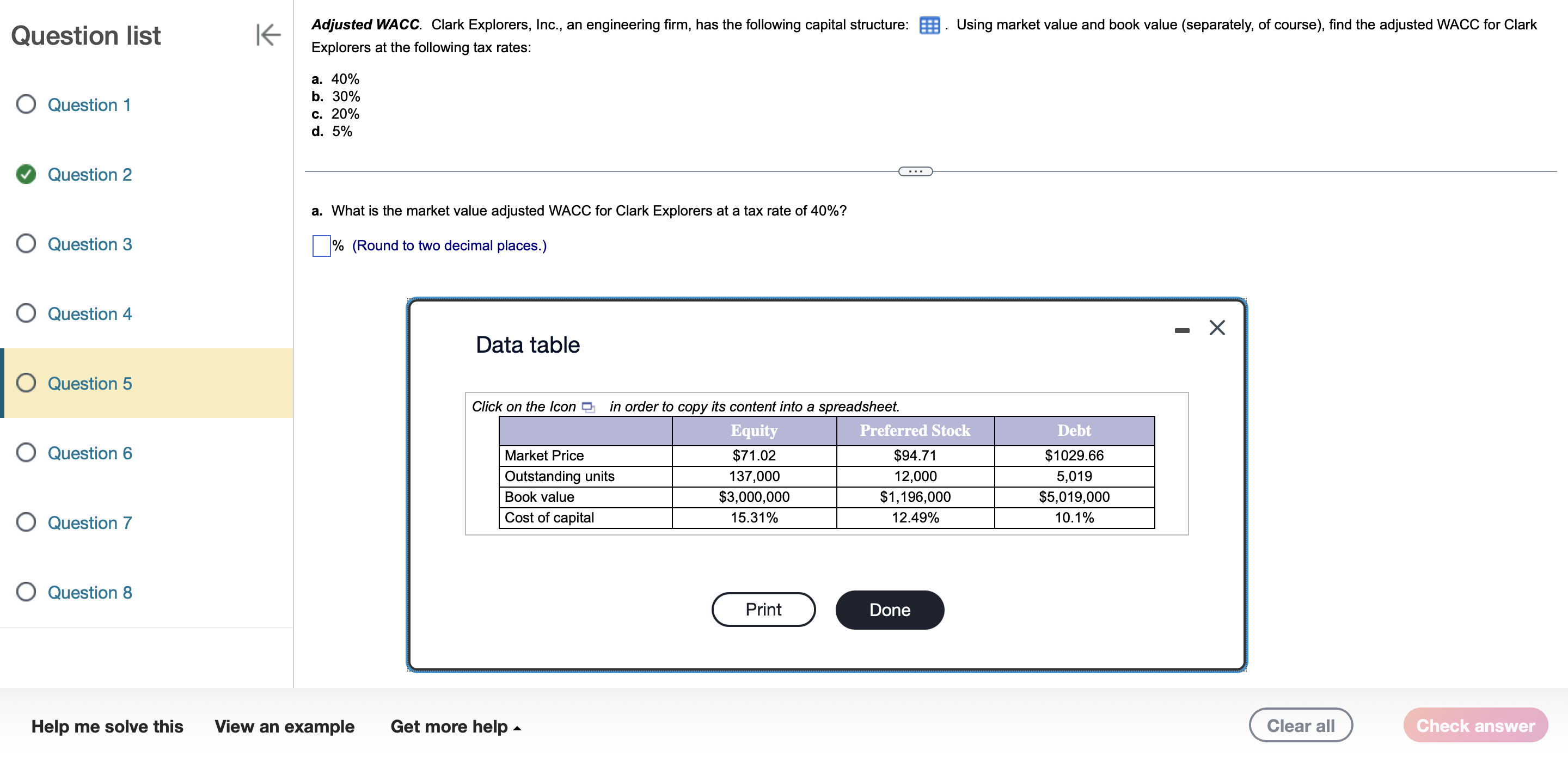This screenshot has height=763, width=1568.
Task: Click the WACC percentage answer field
Action: coord(321,246)
